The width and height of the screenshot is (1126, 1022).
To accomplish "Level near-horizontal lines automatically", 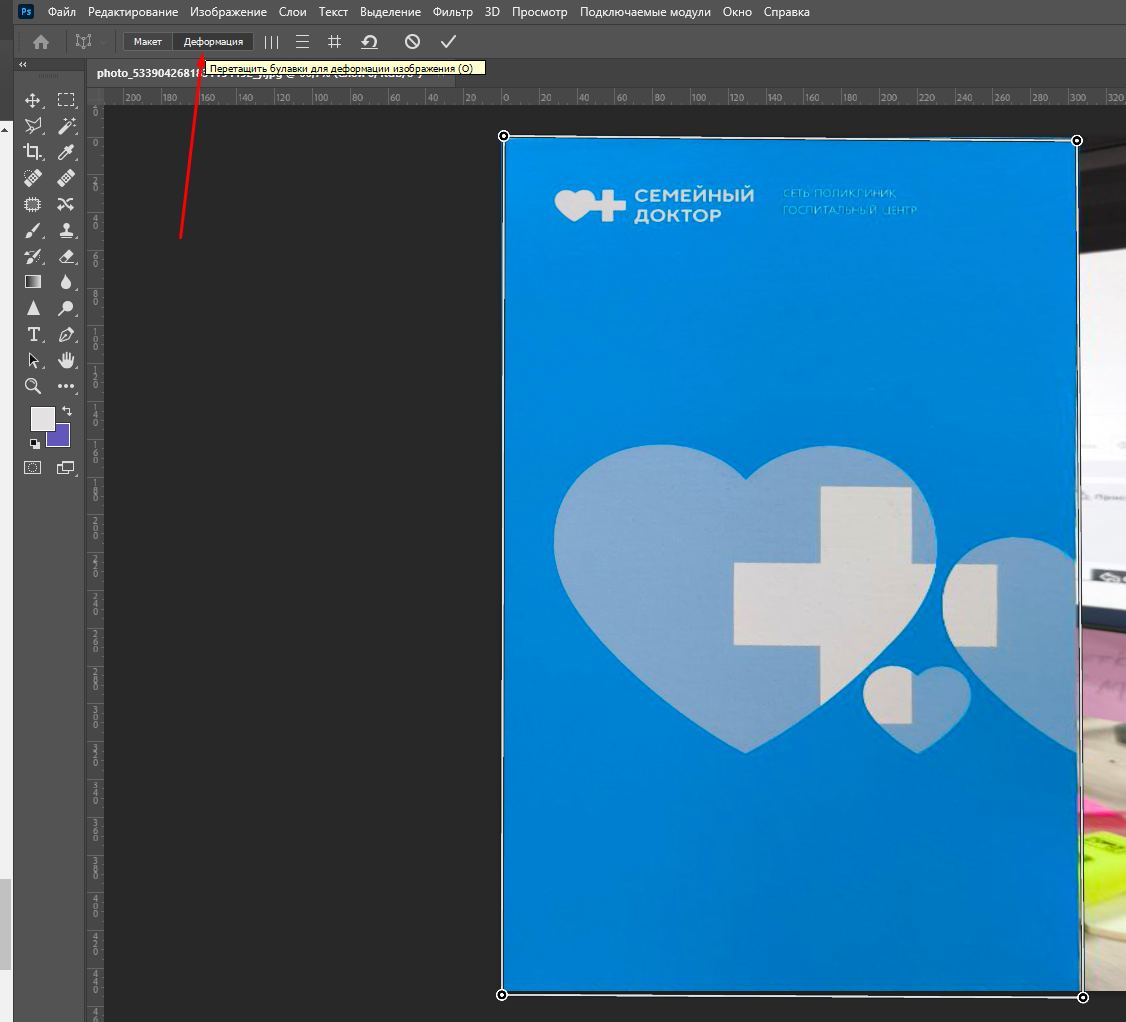I will coord(302,42).
